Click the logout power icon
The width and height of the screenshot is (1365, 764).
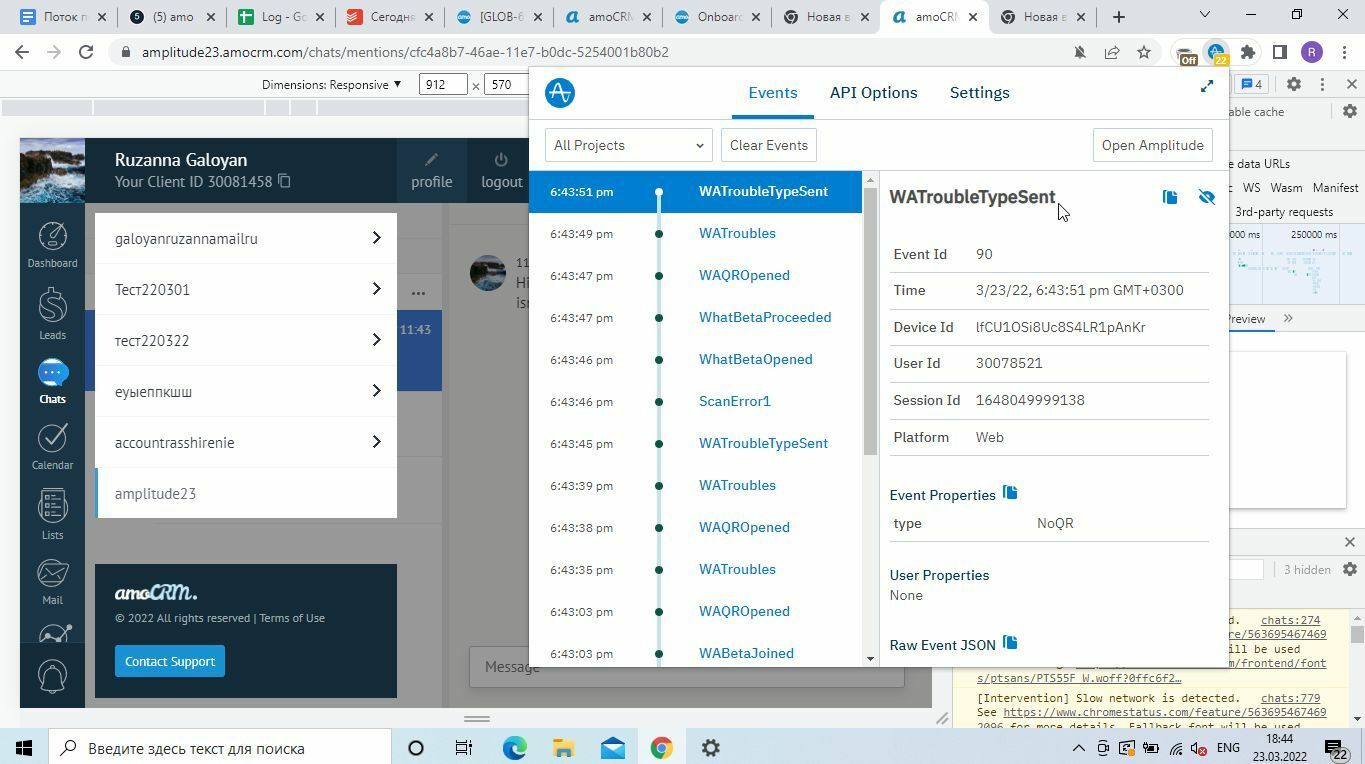(501, 171)
